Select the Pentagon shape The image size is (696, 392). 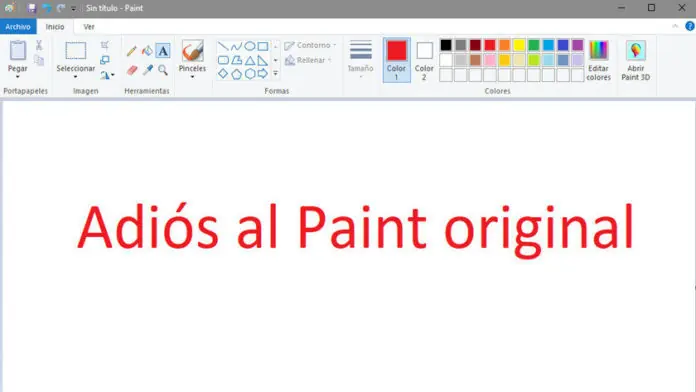tap(237, 74)
